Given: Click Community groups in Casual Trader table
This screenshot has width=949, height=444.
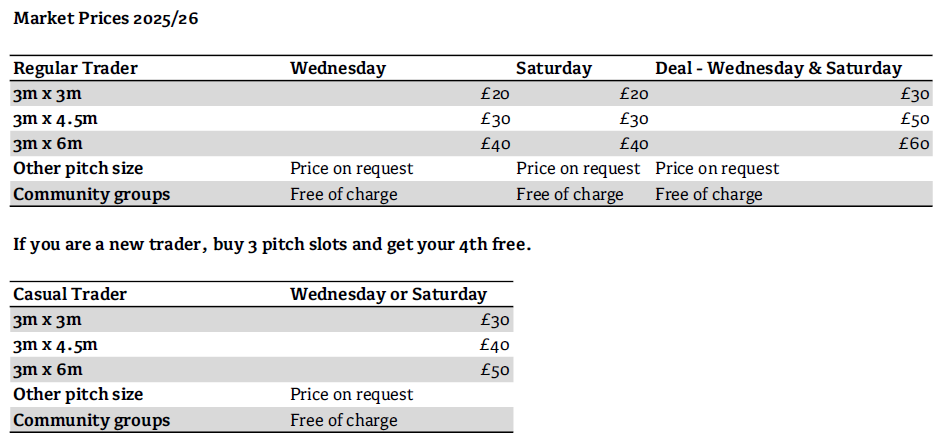Looking at the screenshot, I should (x=91, y=420).
